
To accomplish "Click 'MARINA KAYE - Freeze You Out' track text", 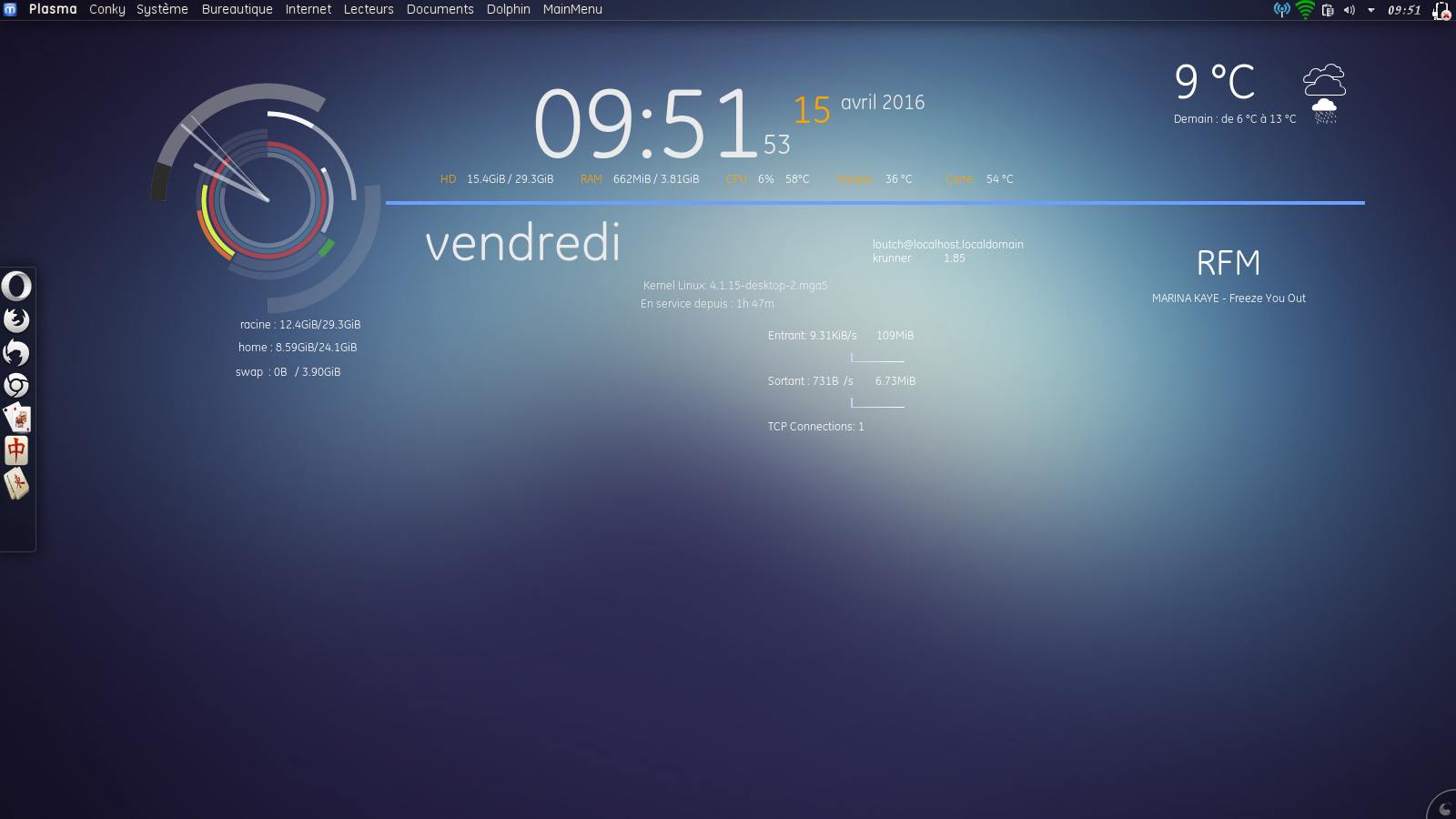I will (x=1228, y=298).
